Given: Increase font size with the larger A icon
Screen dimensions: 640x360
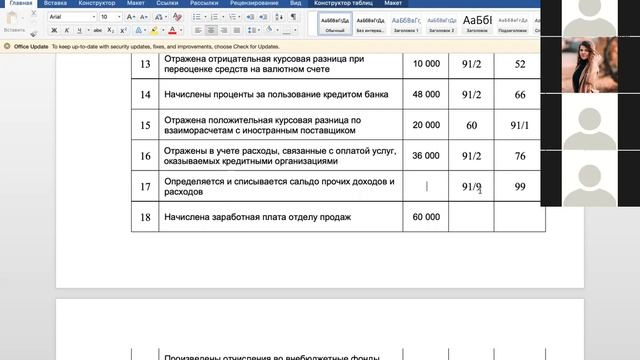Looking at the screenshot, I should [130, 17].
